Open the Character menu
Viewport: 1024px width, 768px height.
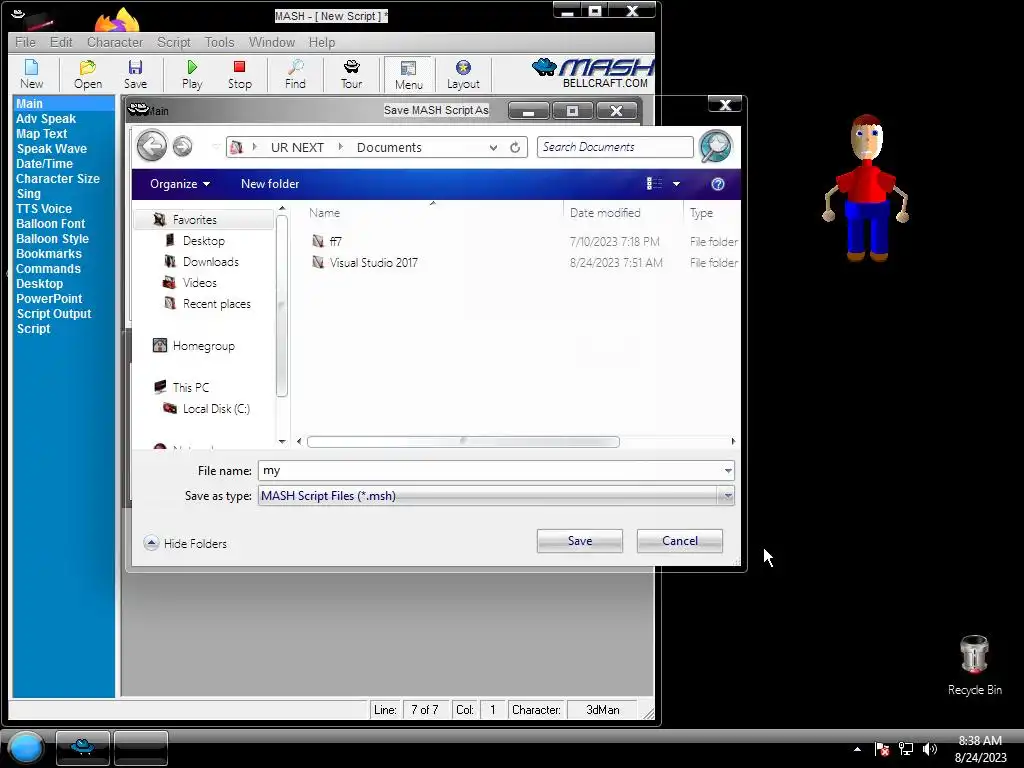tap(115, 42)
